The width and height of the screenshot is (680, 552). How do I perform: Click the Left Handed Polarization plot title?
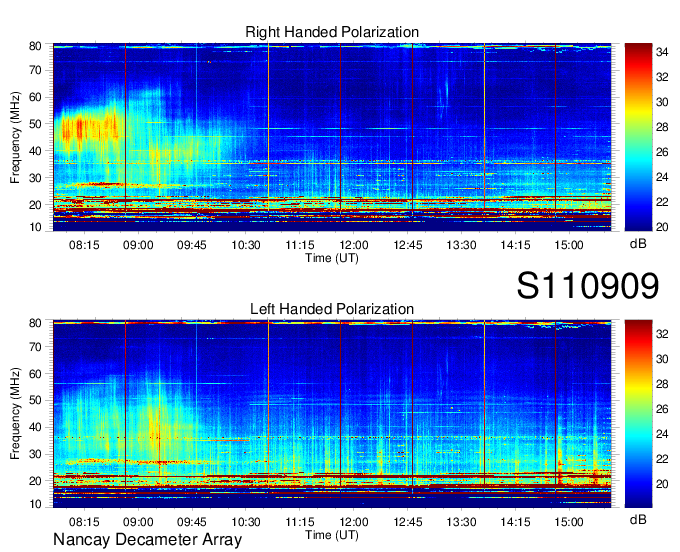coord(332,309)
